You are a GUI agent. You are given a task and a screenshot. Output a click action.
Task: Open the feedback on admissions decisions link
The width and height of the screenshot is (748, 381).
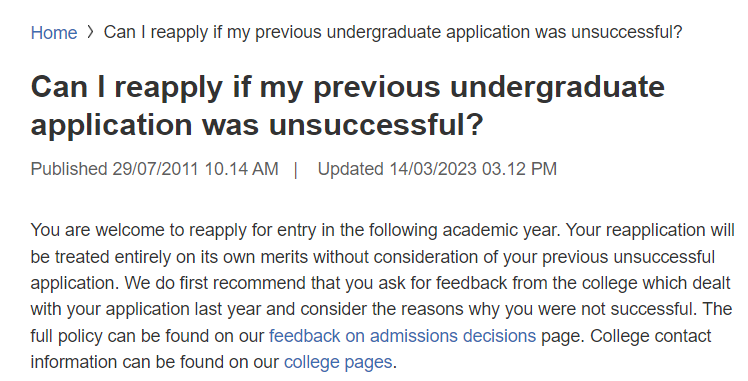(403, 336)
